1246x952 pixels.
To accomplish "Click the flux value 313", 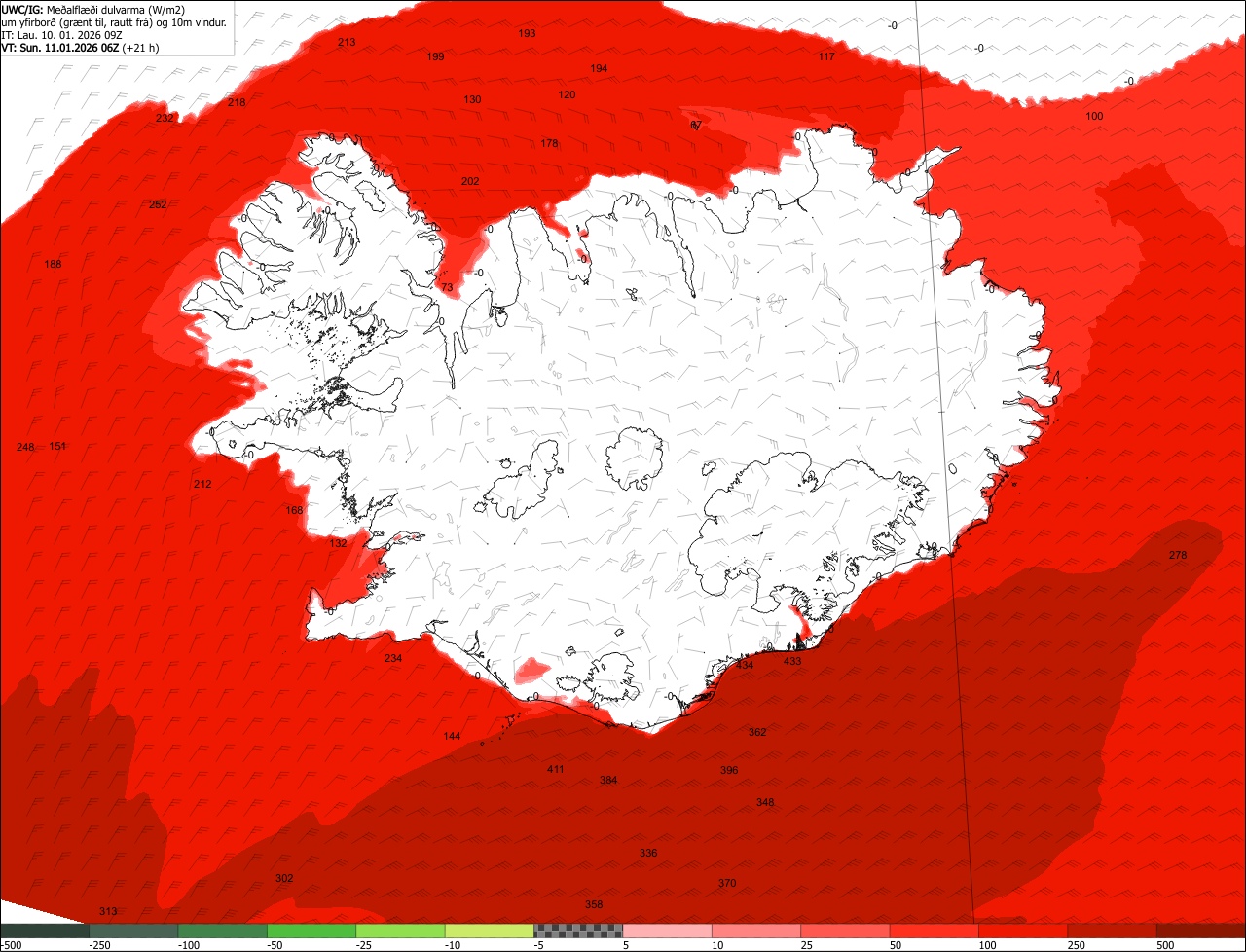I will click(x=108, y=912).
